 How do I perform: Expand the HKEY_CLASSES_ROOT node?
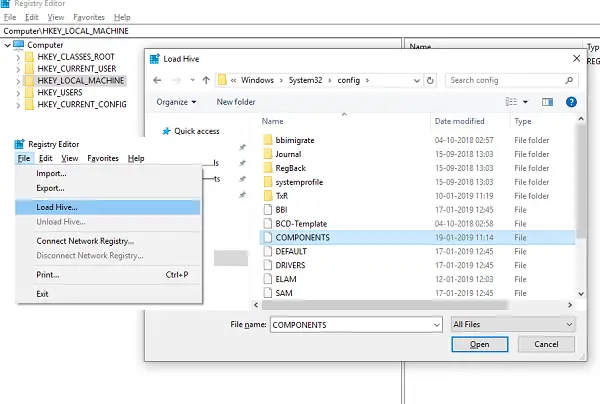click(18, 57)
